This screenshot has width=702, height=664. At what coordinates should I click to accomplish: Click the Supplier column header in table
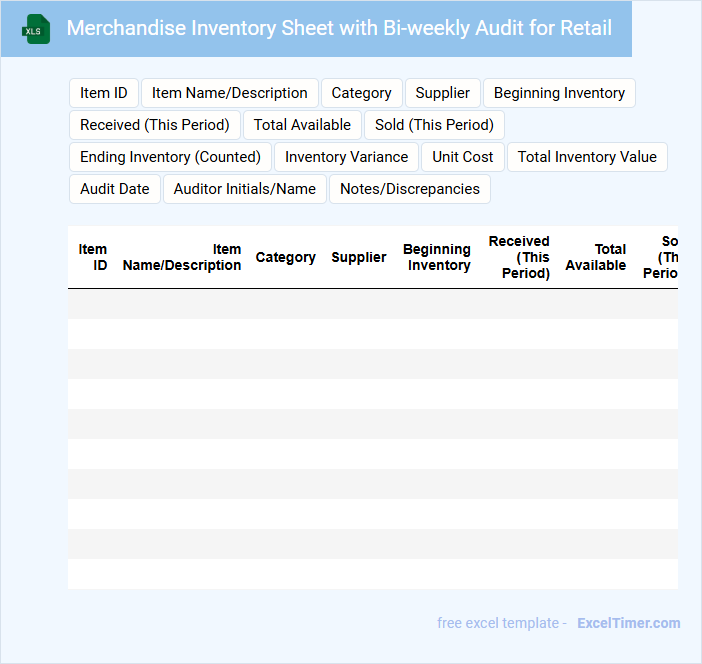(359, 257)
